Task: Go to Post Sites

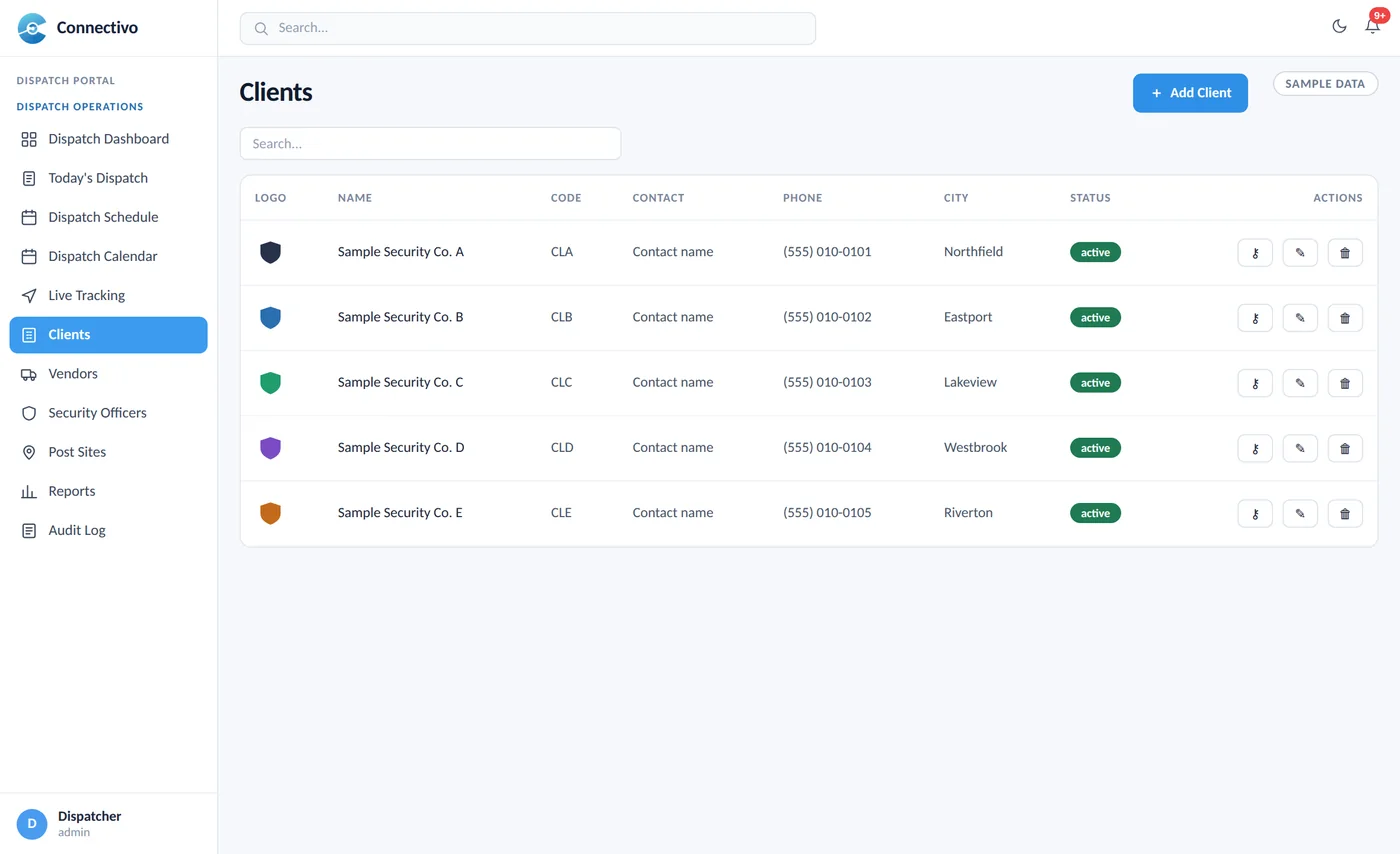Action: [108, 452]
